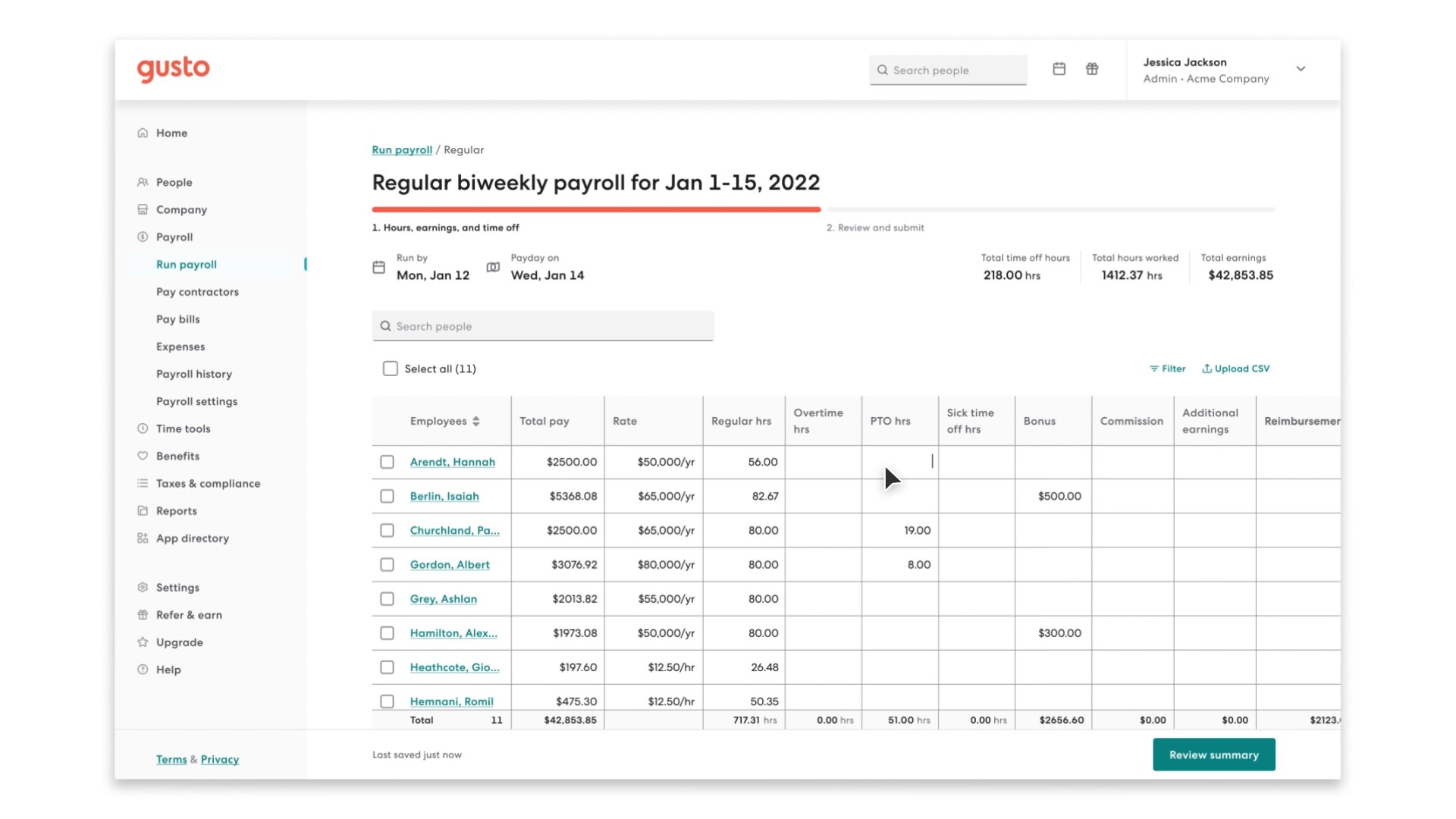Expand the Payroll section in sidebar
Viewport: 1456px width, 819px height.
174,237
